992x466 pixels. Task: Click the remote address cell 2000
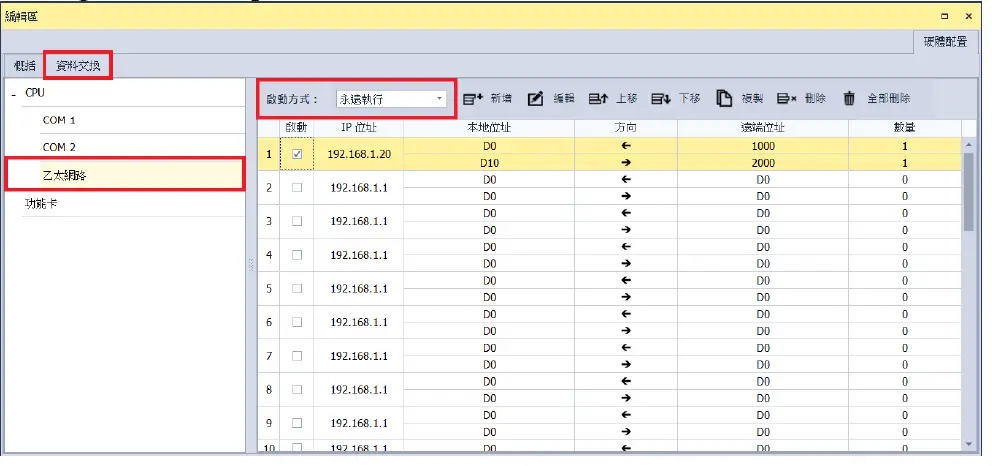click(763, 162)
